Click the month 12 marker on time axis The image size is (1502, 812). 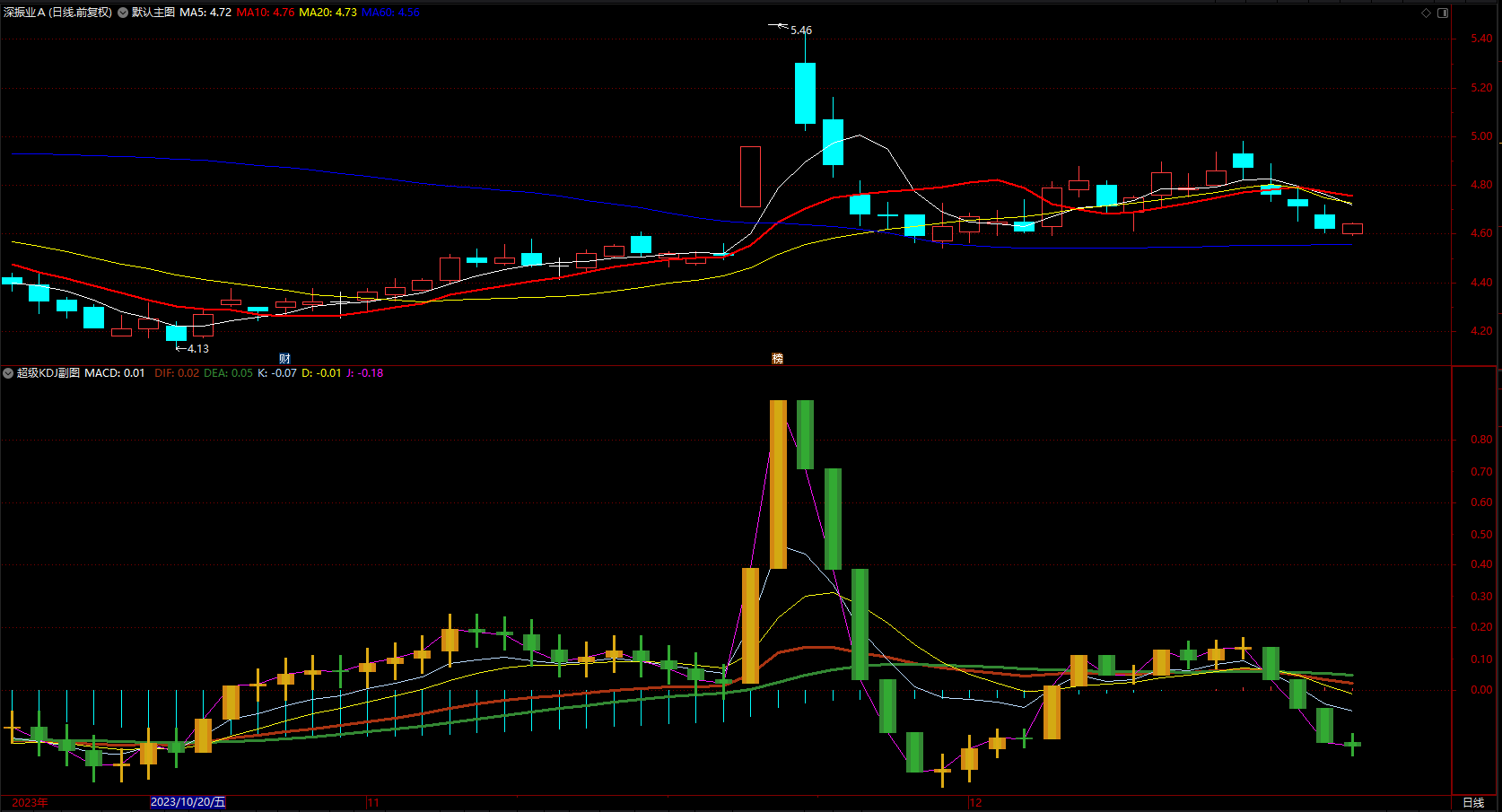click(976, 802)
